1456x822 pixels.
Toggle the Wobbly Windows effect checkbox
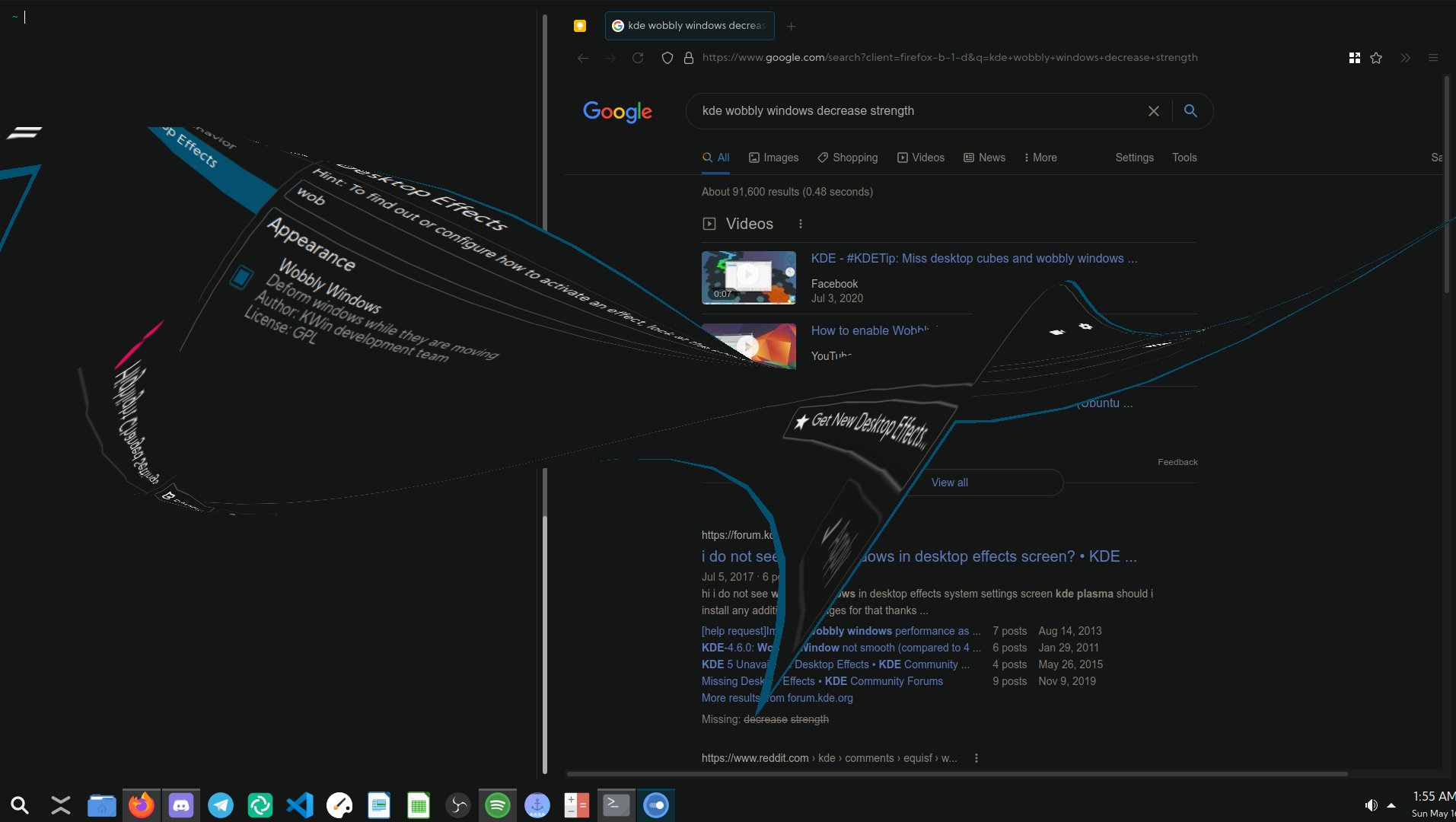tap(241, 277)
